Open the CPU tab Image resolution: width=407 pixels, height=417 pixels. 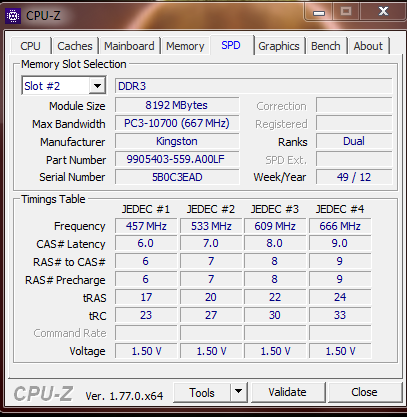(x=30, y=46)
